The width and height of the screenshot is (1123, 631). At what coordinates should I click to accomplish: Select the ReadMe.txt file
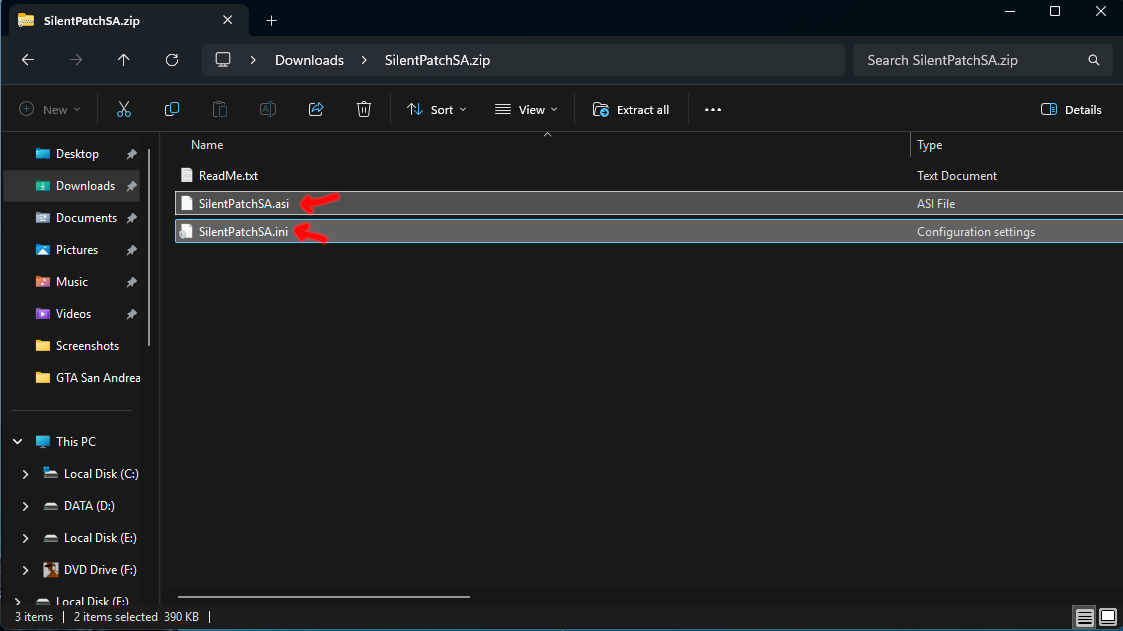[228, 175]
